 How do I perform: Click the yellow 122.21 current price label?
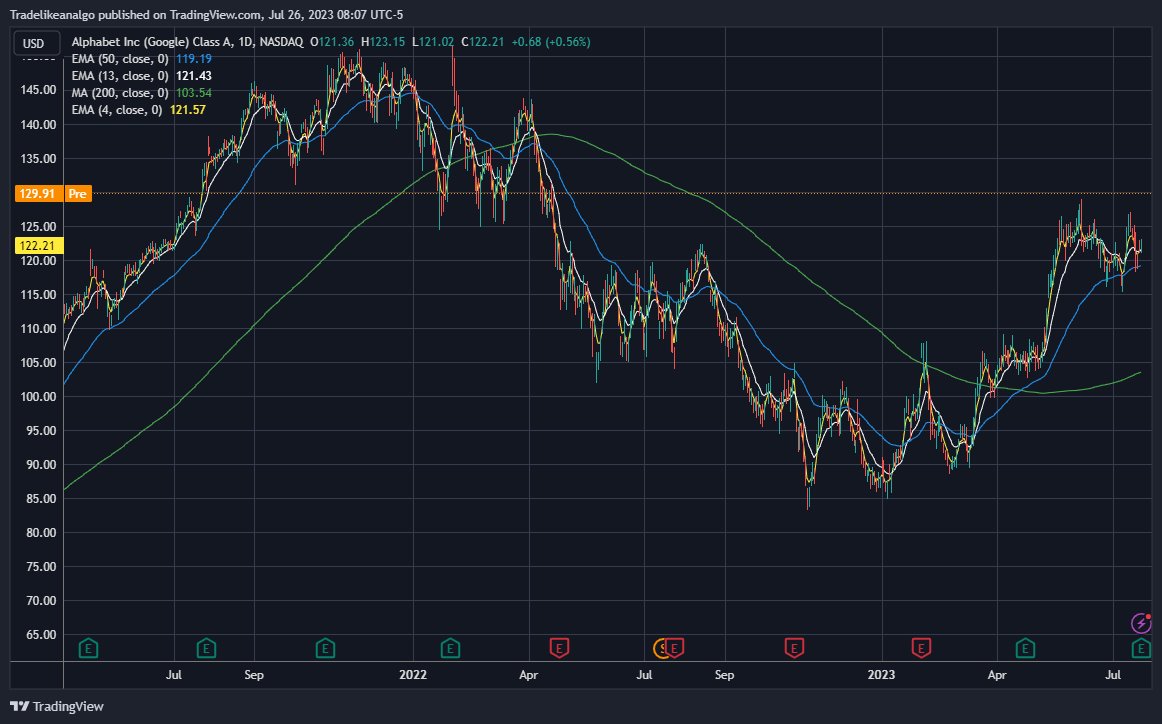pos(37,245)
